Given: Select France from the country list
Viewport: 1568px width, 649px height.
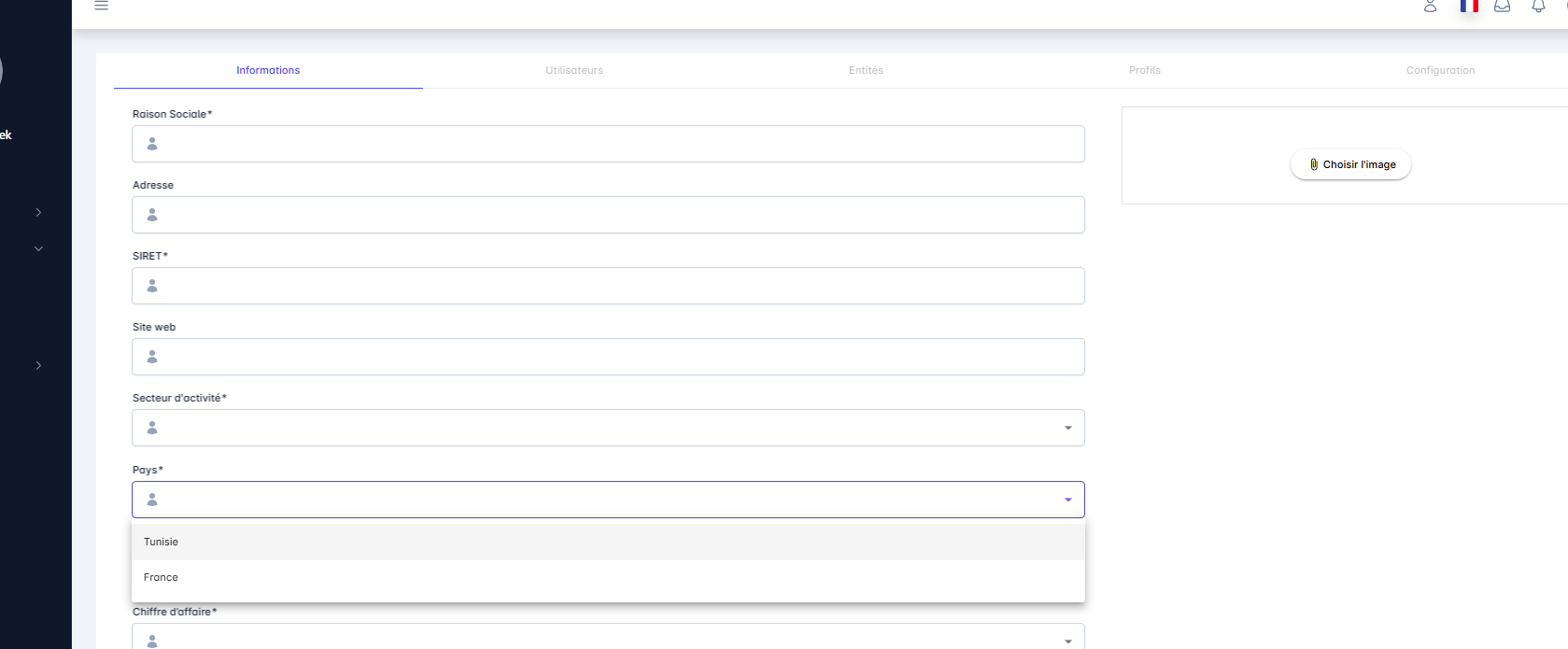Looking at the screenshot, I should 161,577.
